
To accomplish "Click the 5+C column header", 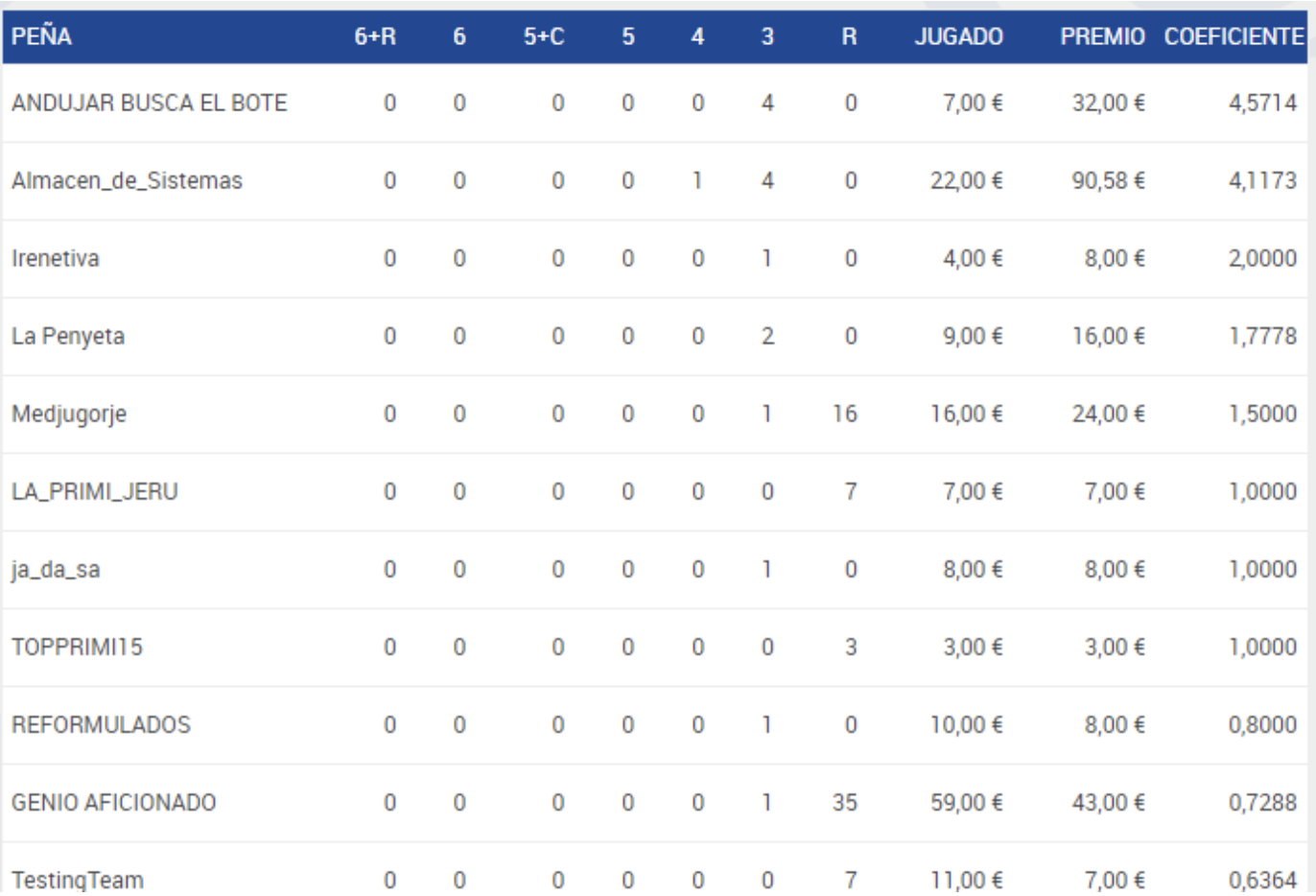I will (x=544, y=37).
